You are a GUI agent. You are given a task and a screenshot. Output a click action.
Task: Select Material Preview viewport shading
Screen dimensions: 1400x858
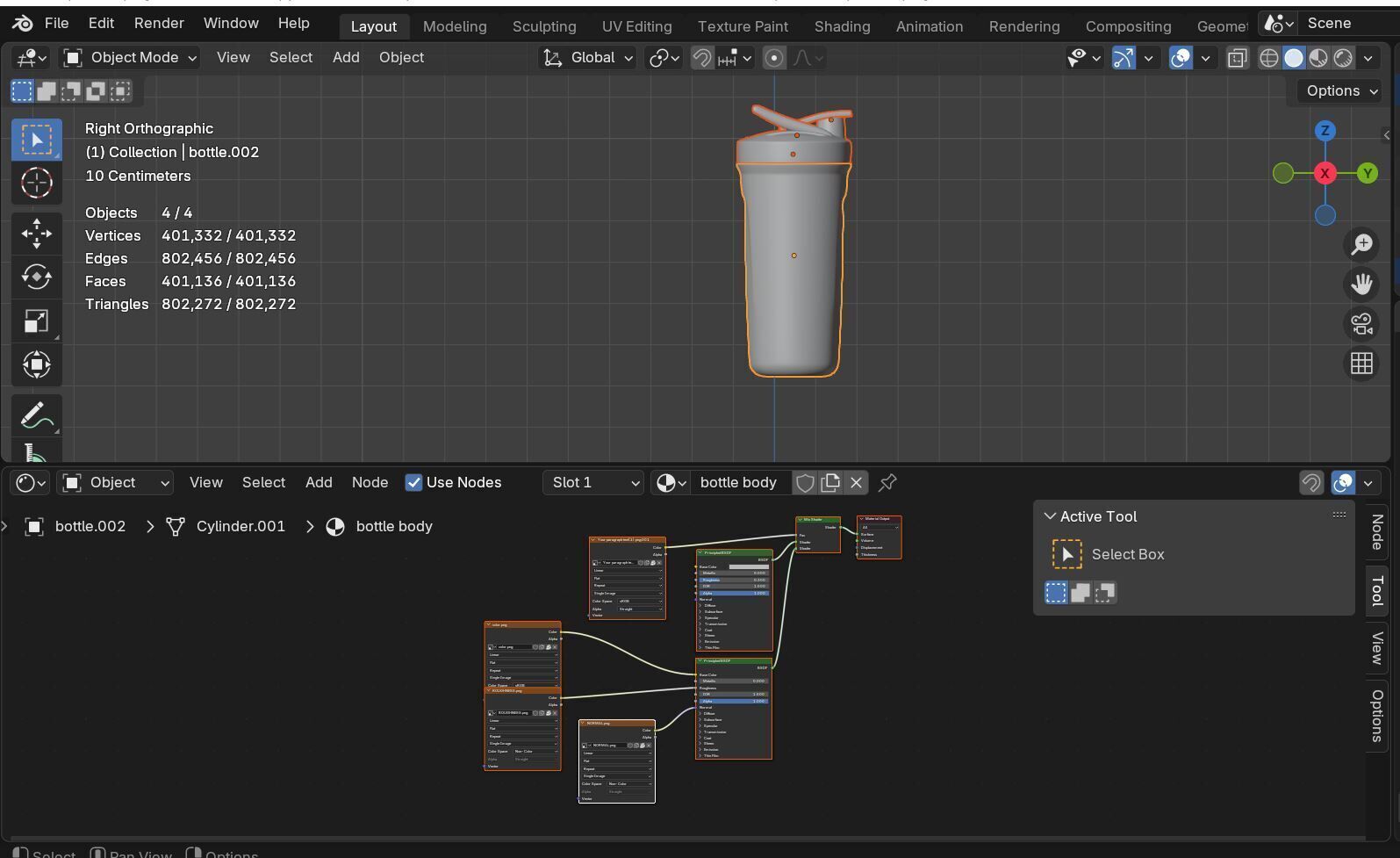[x=1318, y=58]
